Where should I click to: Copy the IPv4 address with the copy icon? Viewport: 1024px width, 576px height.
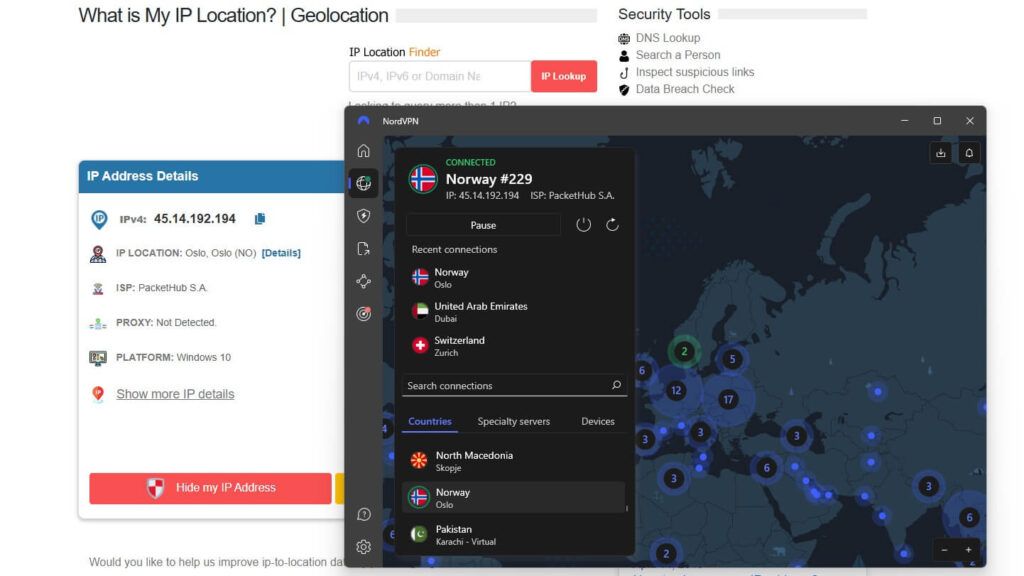(260, 219)
